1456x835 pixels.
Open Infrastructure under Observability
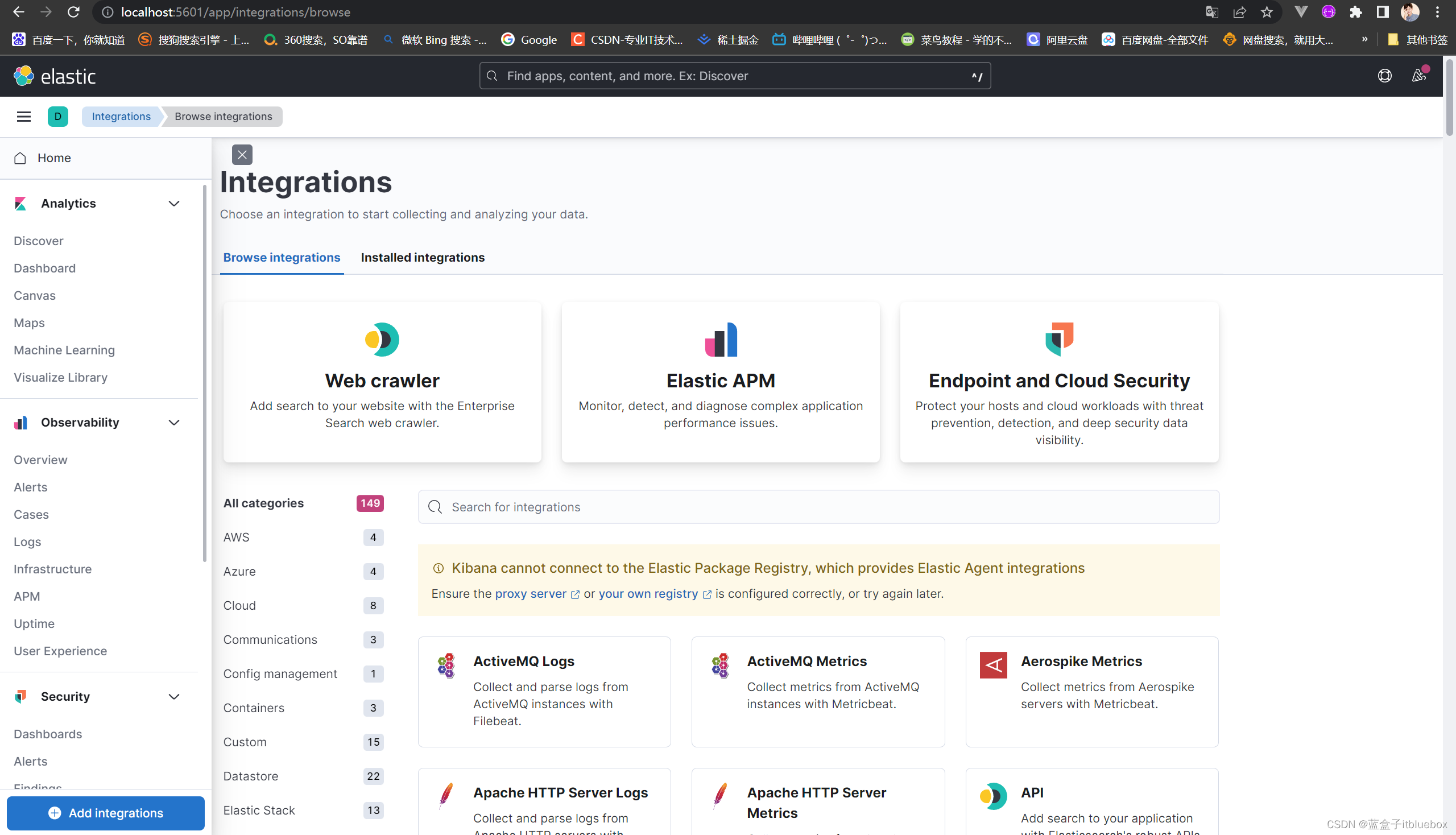point(53,569)
